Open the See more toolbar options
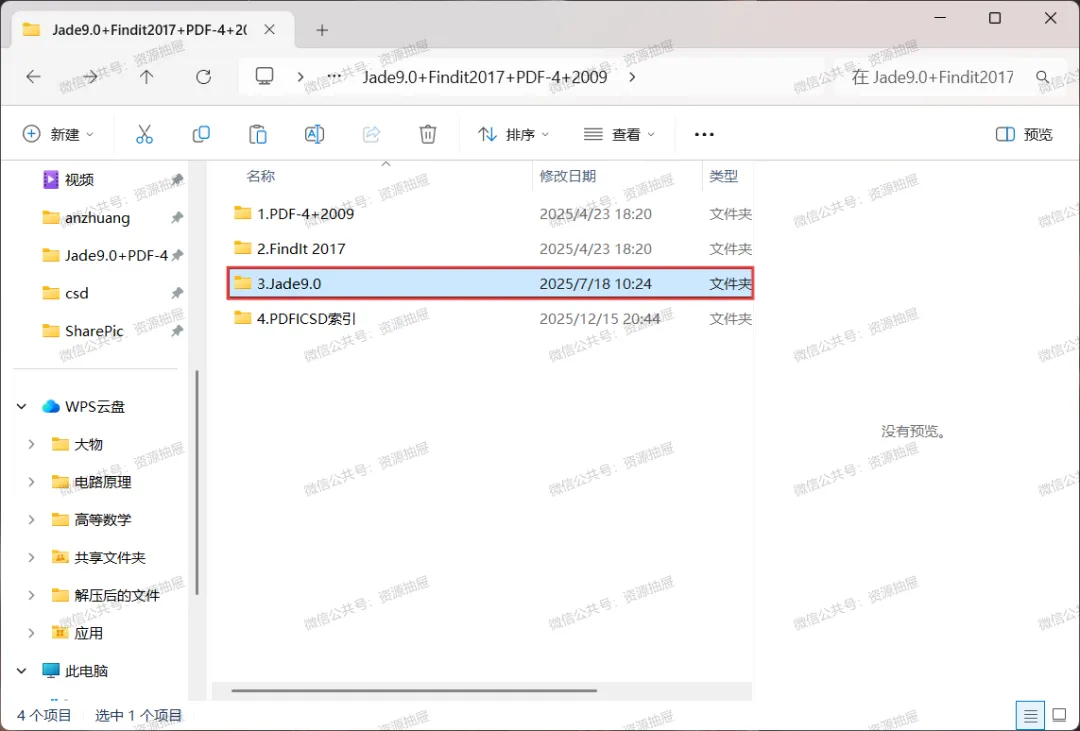The width and height of the screenshot is (1080, 731). pyautogui.click(x=704, y=134)
